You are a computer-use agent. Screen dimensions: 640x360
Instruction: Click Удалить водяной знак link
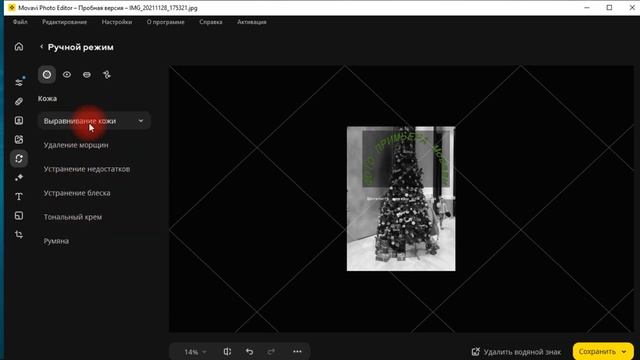[x=516, y=351]
